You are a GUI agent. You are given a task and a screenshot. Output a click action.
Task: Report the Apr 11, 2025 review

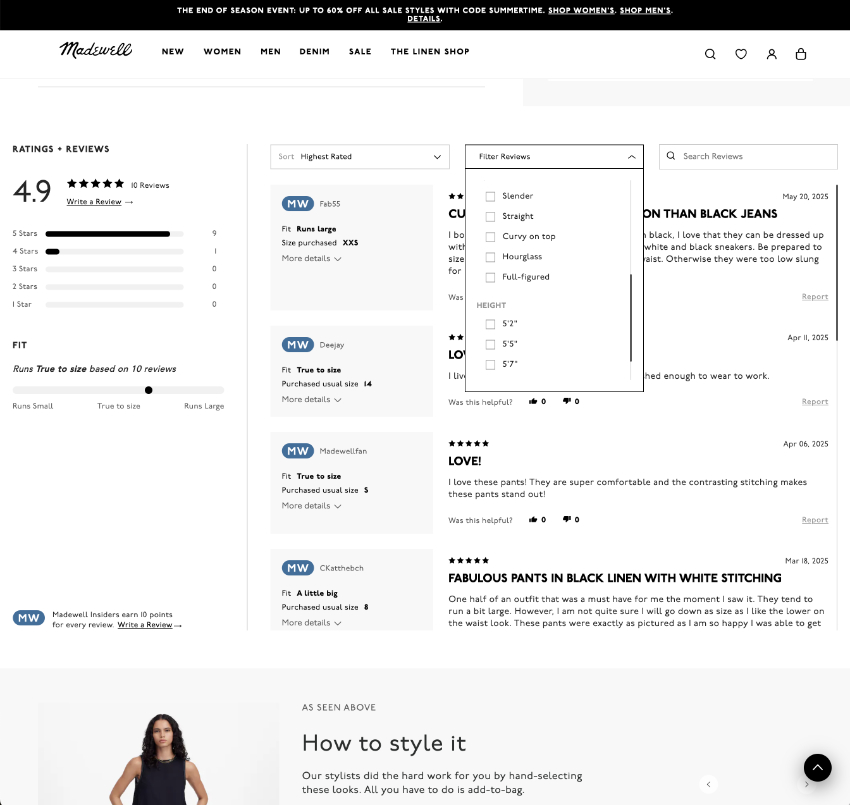[x=815, y=402]
